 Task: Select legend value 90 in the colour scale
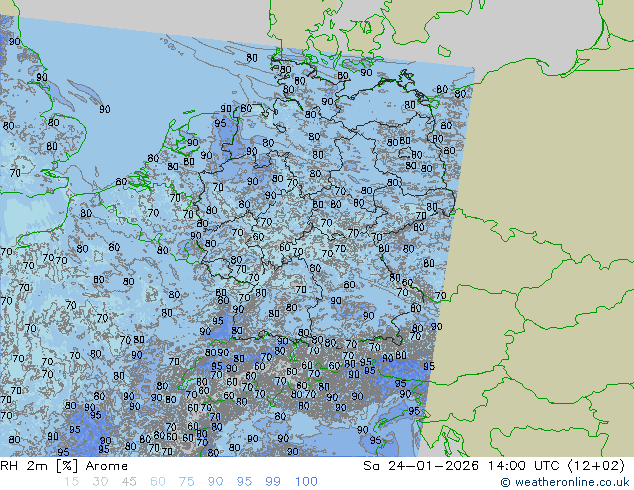pos(215,482)
